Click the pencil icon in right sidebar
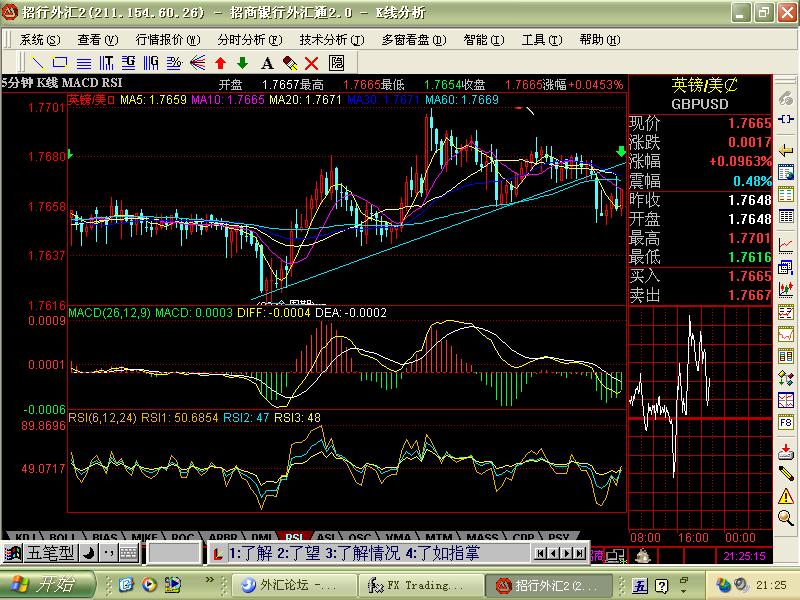Viewport: 800px width, 600px height. [786, 473]
